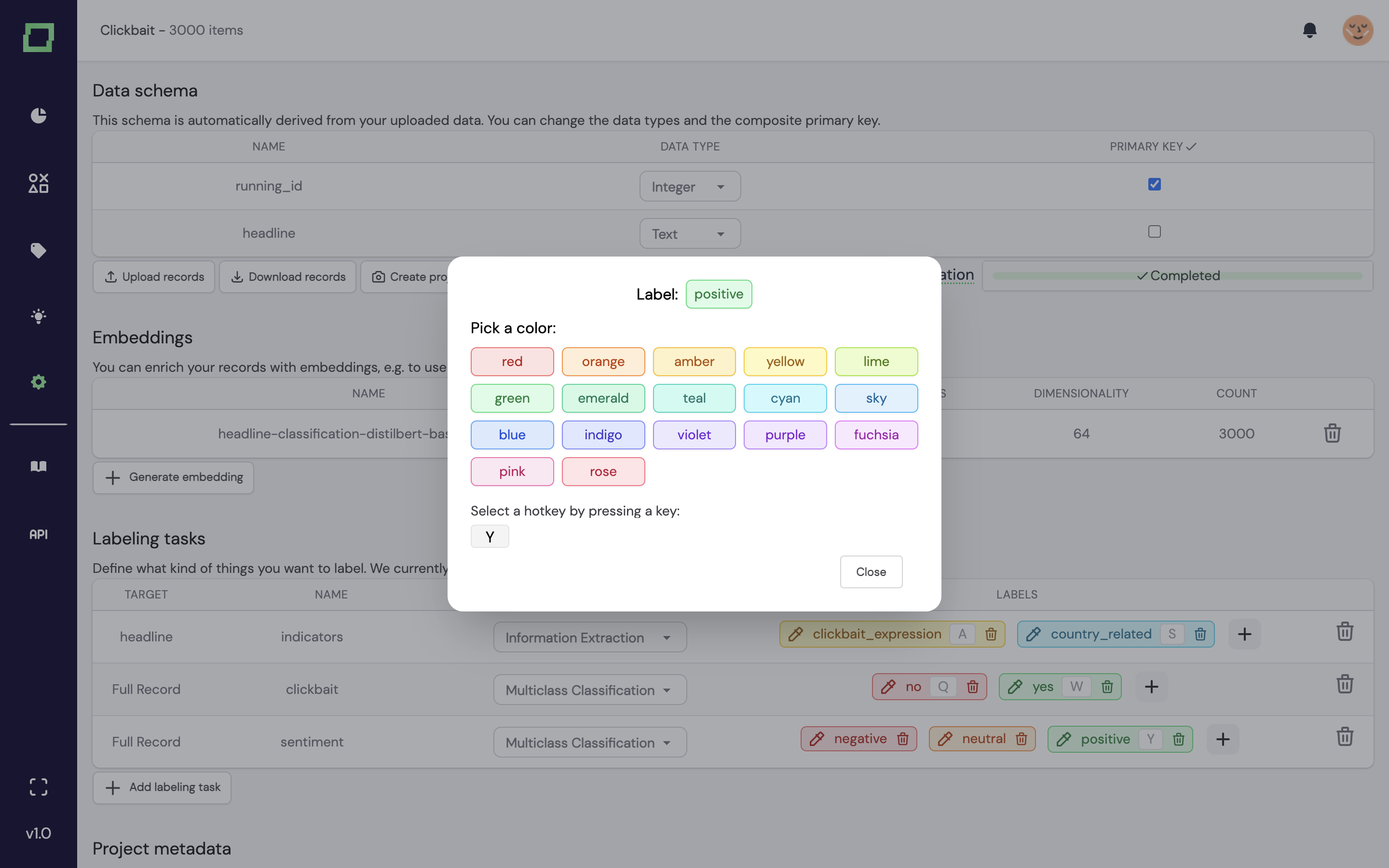Toggle fullscreen icon in sidebar
Viewport: 1389px width, 868px height.
coord(39,787)
